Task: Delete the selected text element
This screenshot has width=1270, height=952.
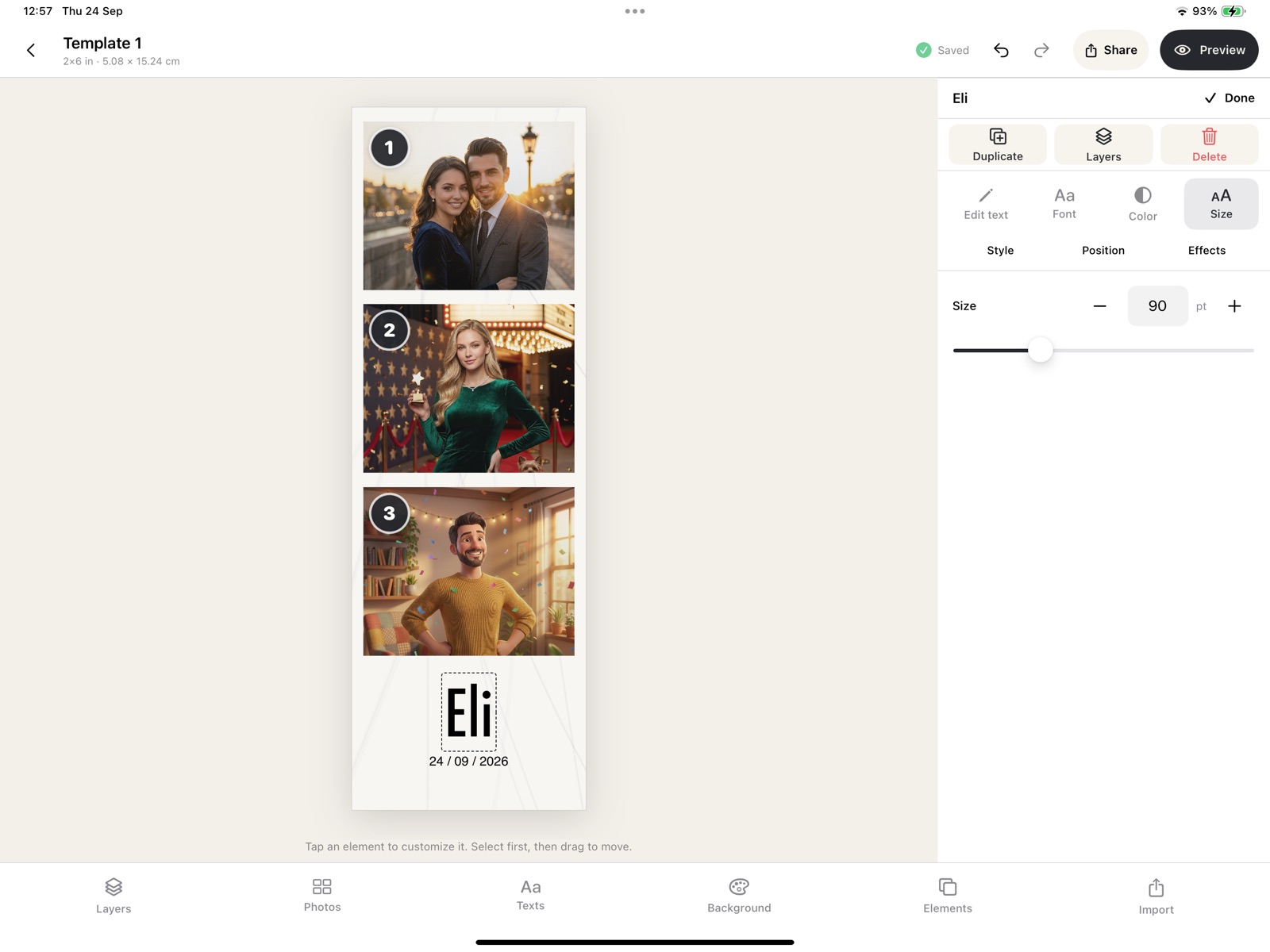Action: click(x=1209, y=144)
